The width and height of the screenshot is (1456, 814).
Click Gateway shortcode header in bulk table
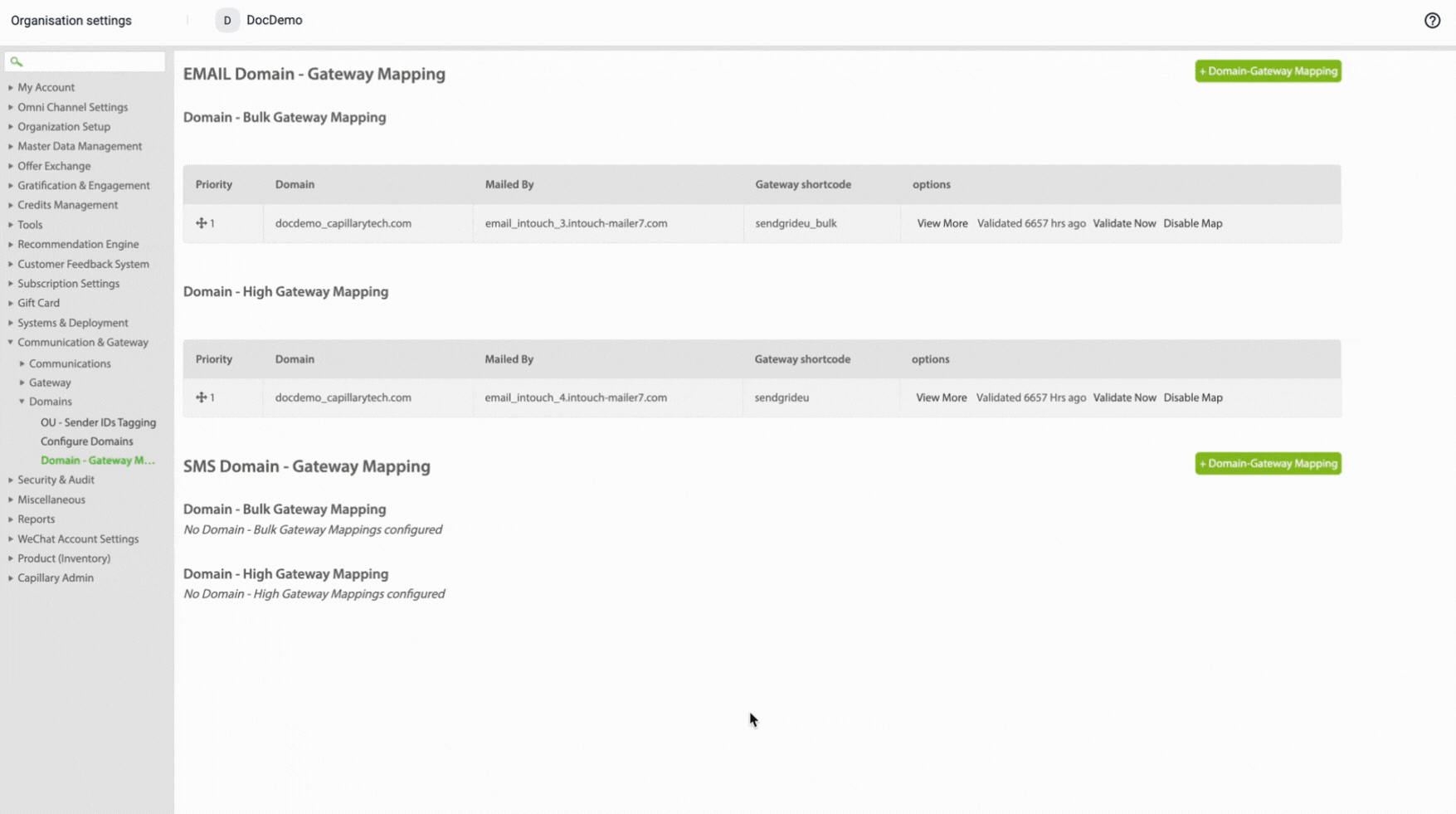tap(803, 184)
